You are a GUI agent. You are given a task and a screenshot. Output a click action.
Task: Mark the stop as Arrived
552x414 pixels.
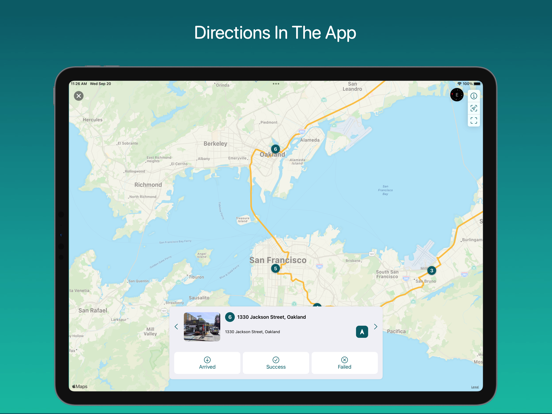click(x=207, y=363)
